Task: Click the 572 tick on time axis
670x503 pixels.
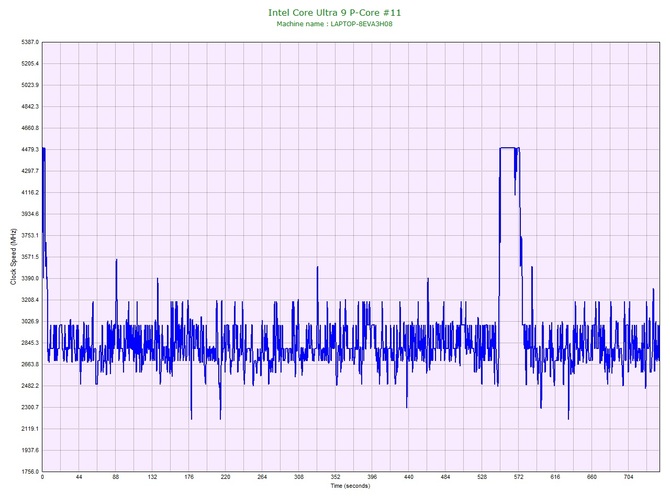Action: click(x=519, y=477)
